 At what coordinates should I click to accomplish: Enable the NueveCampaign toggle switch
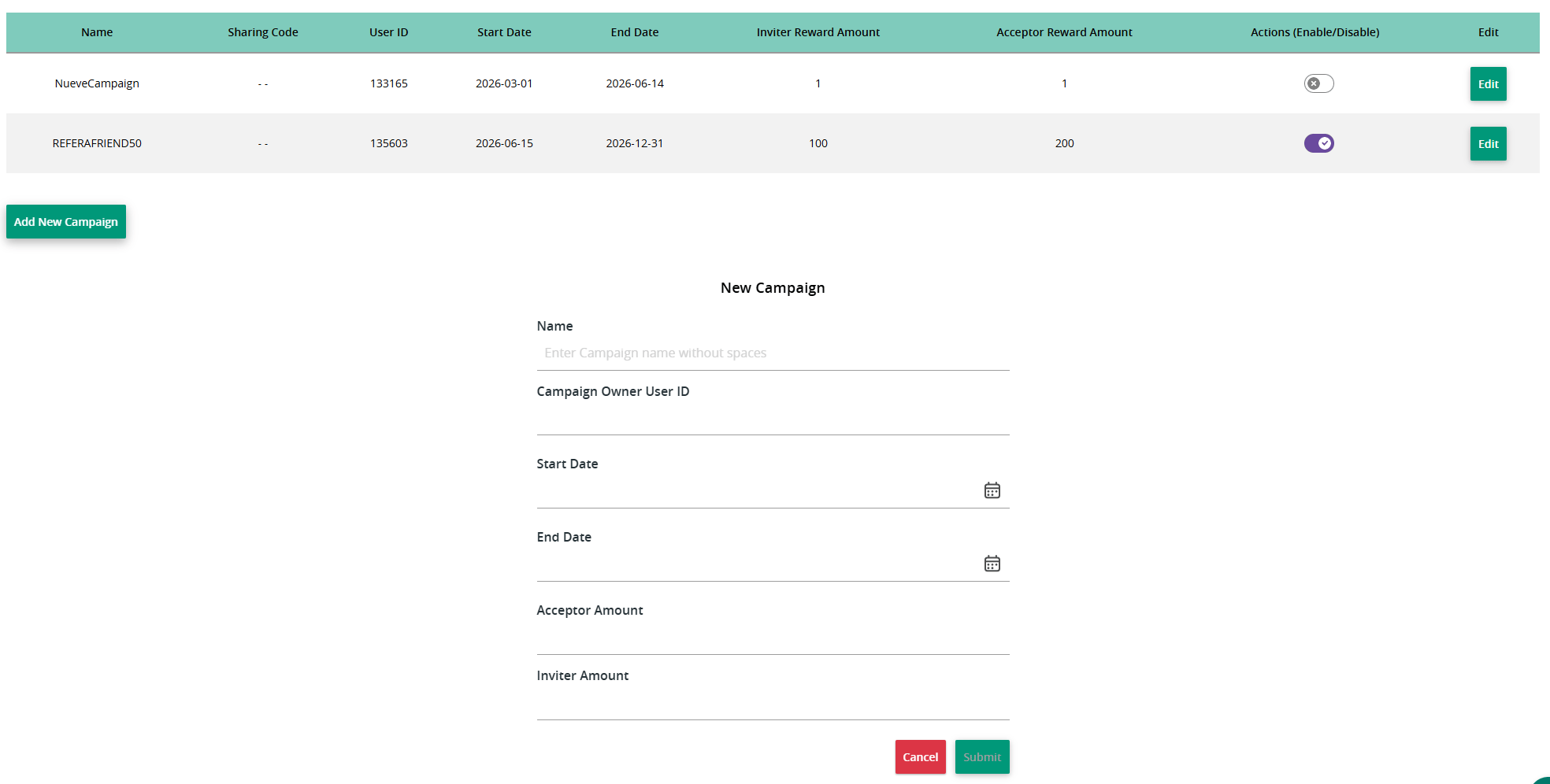point(1318,83)
